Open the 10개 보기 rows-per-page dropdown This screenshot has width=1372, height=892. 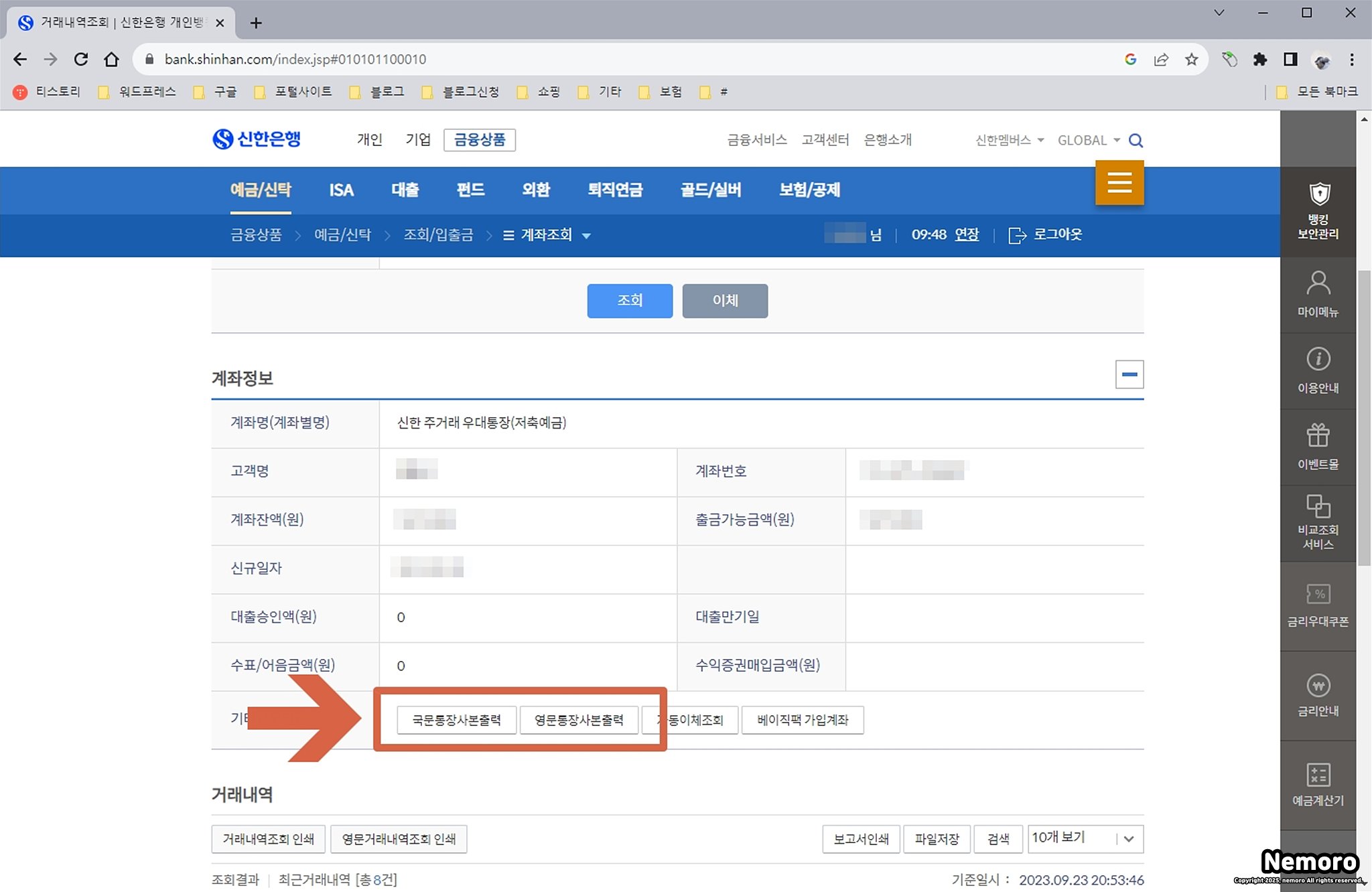(x=1085, y=838)
